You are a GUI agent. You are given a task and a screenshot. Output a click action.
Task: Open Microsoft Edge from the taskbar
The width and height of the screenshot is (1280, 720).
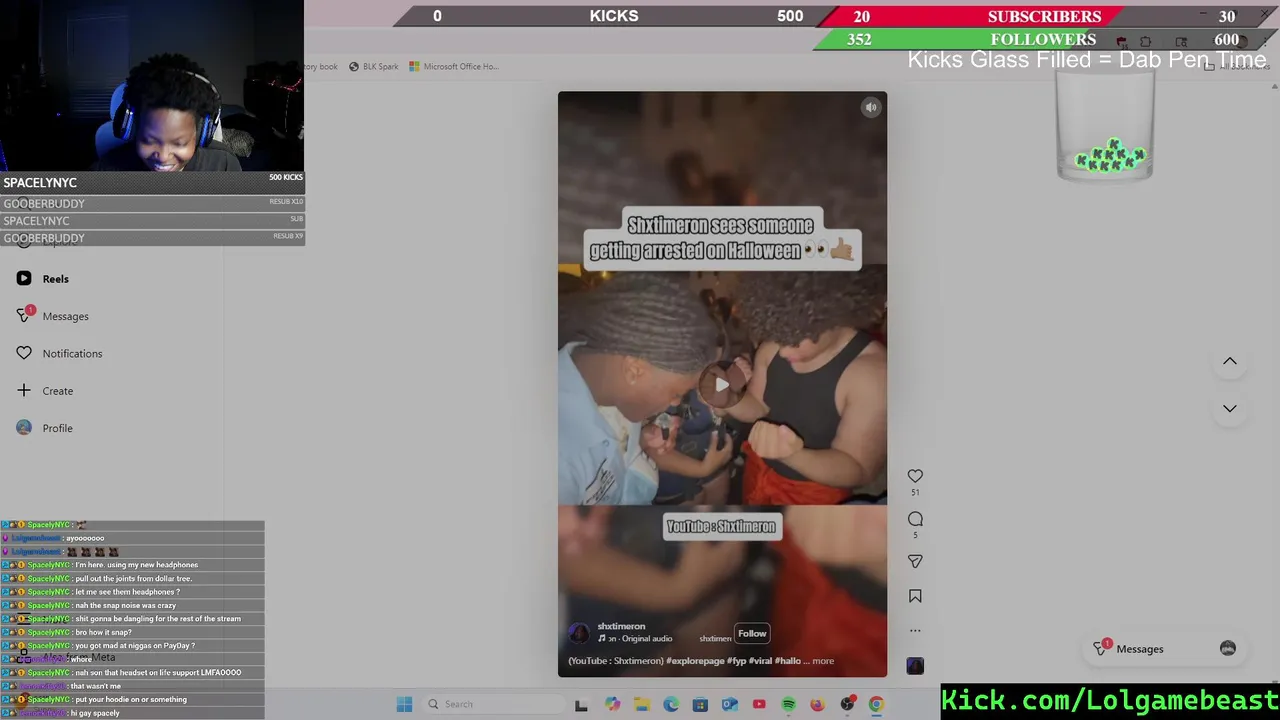(671, 705)
